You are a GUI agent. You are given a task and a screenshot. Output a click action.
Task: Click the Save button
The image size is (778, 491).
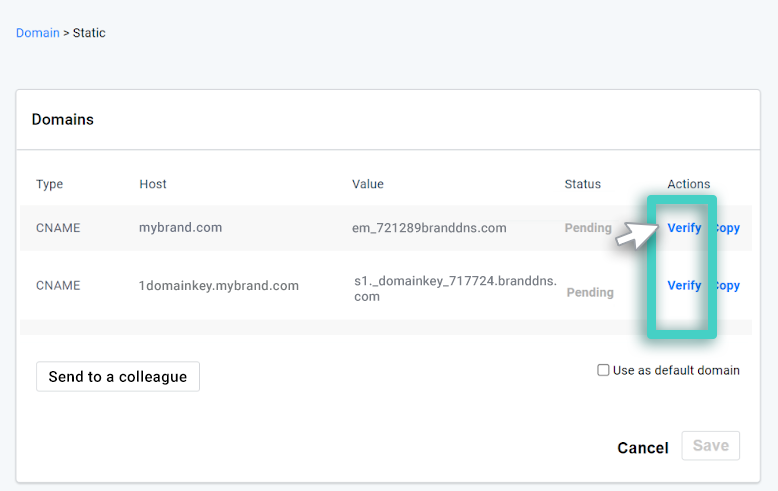pyautogui.click(x=710, y=446)
